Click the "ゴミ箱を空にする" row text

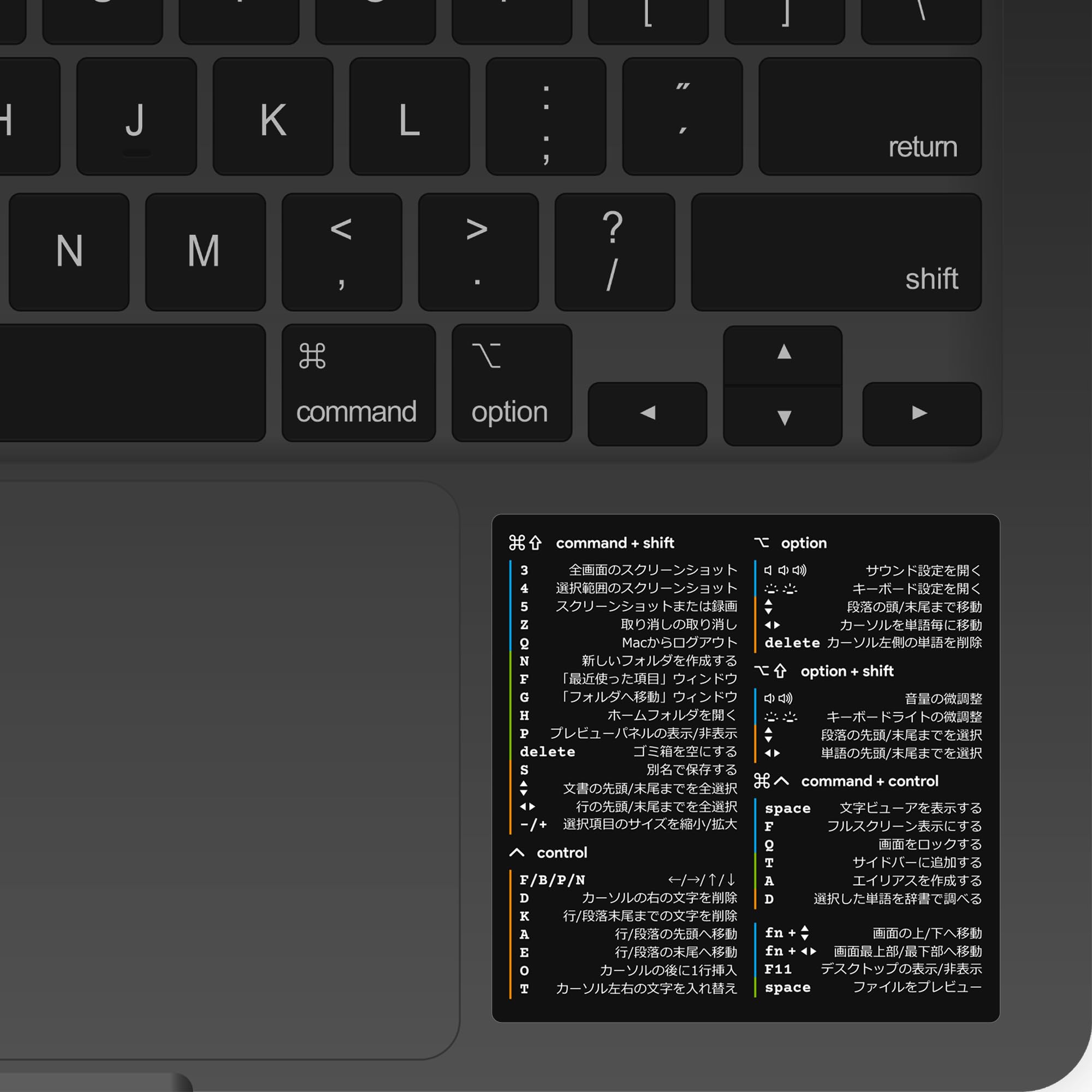click(x=685, y=751)
